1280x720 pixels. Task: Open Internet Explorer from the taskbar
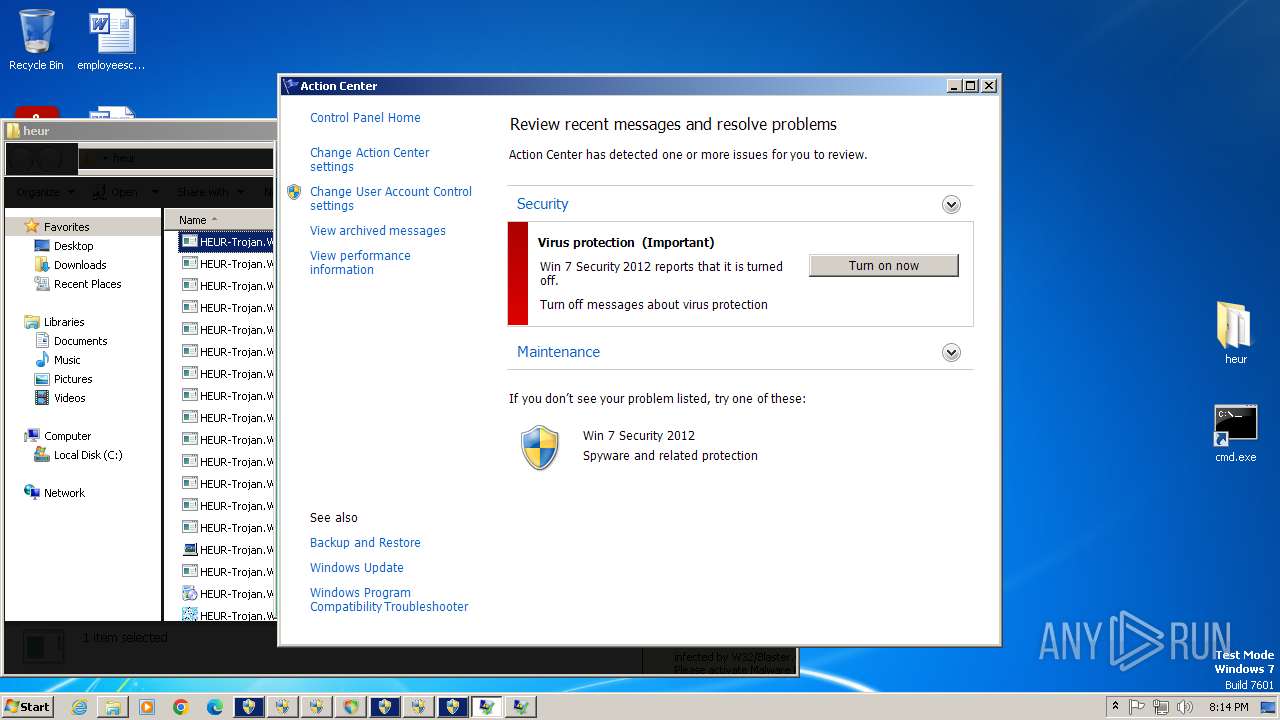79,707
